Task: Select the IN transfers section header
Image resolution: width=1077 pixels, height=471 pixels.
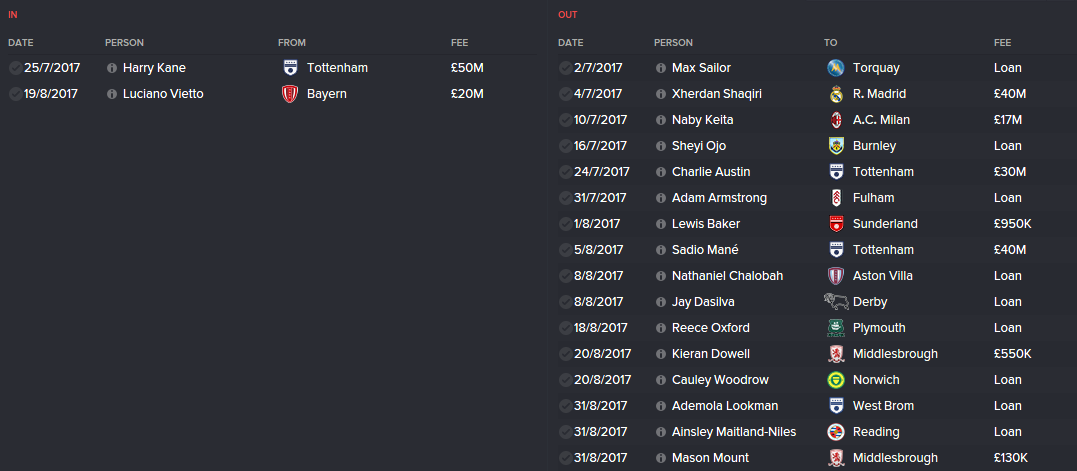Action: pos(12,15)
